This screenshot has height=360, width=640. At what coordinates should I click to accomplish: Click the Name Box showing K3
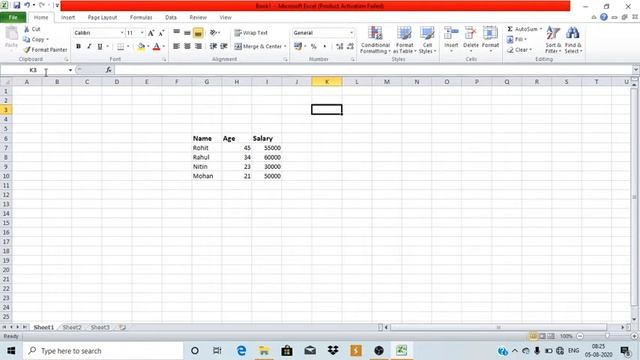click(33, 70)
